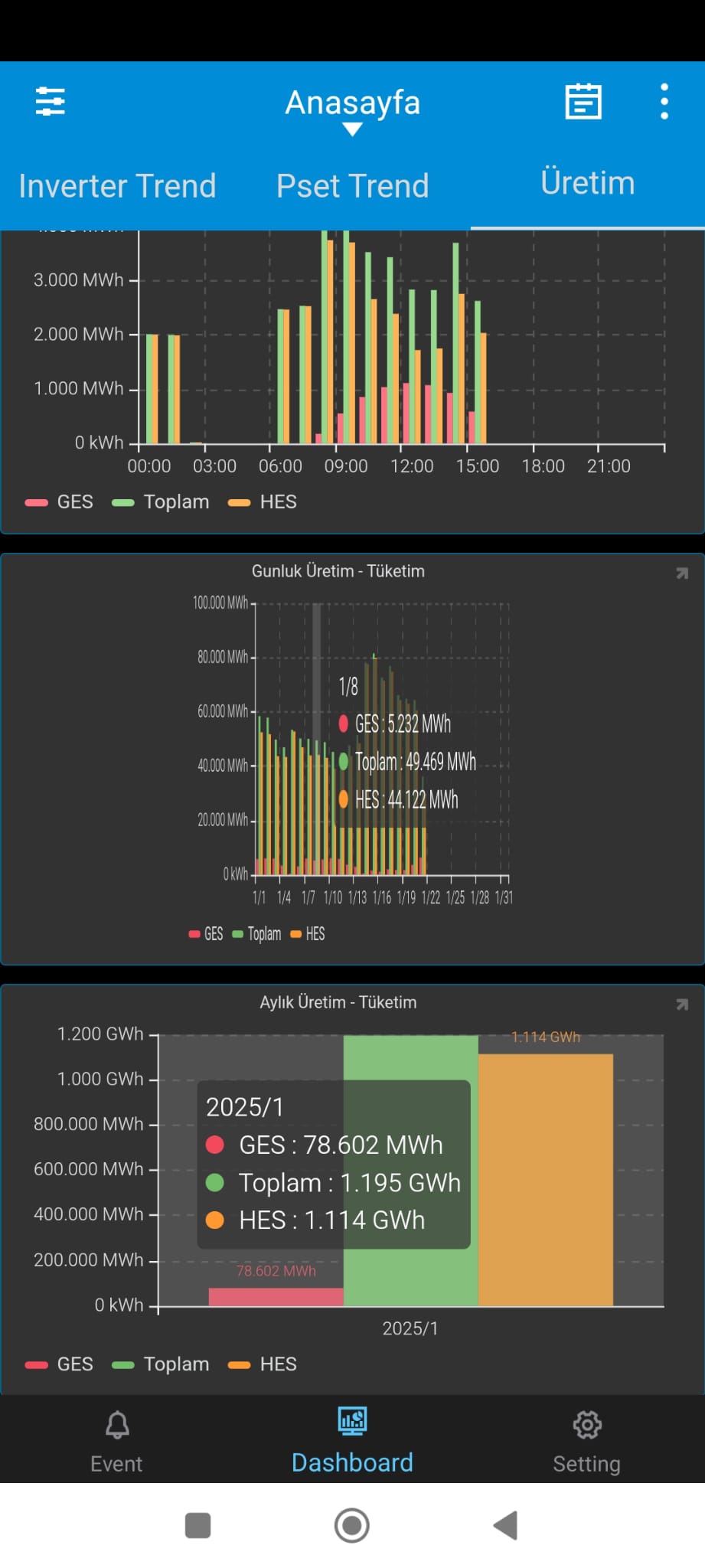Screen dimensions: 705x1568
Task: Open the three-dot overflow menu
Action: coord(664,101)
